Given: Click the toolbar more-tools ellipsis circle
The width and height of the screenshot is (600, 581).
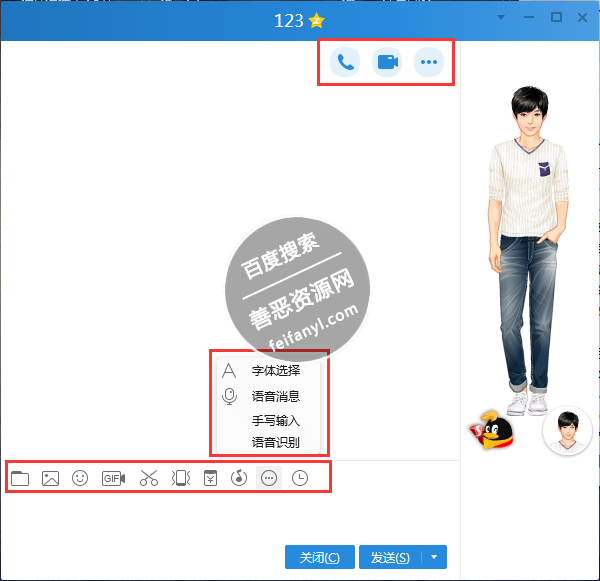Looking at the screenshot, I should 269,478.
